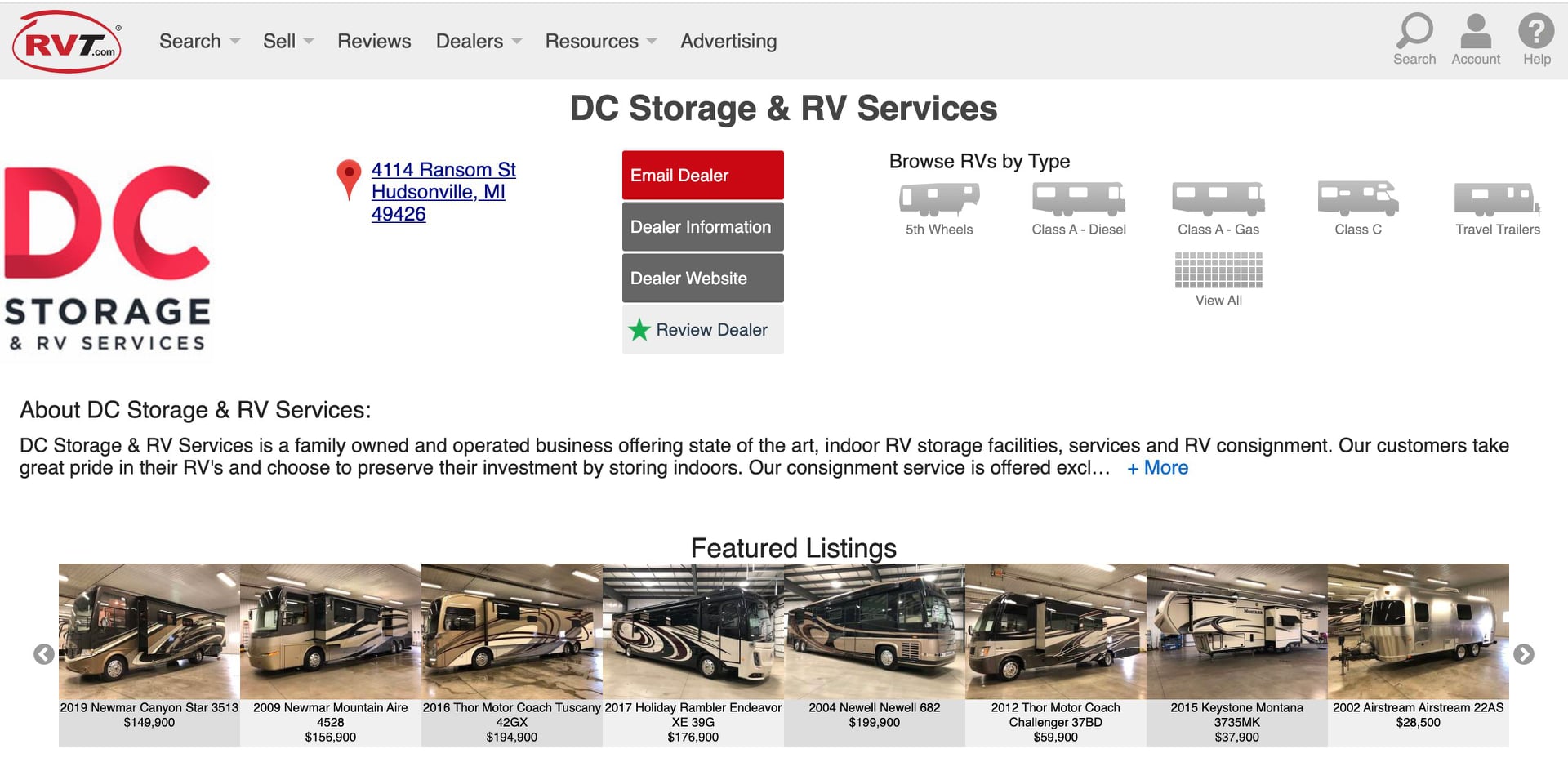Click the $59,900 price text
The image size is (1568, 771).
click(x=1056, y=737)
